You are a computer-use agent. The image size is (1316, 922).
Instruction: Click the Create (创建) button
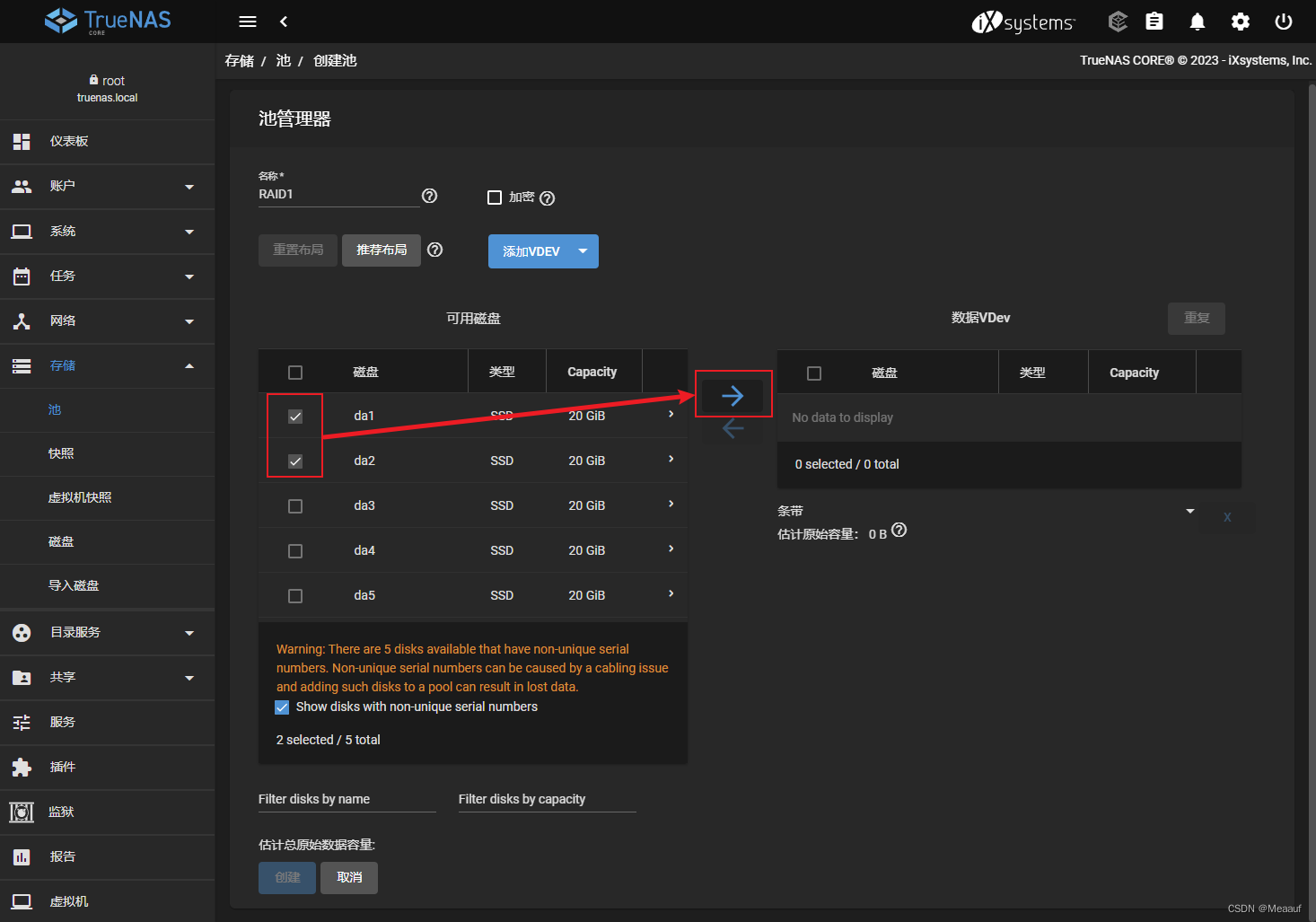coord(287,878)
